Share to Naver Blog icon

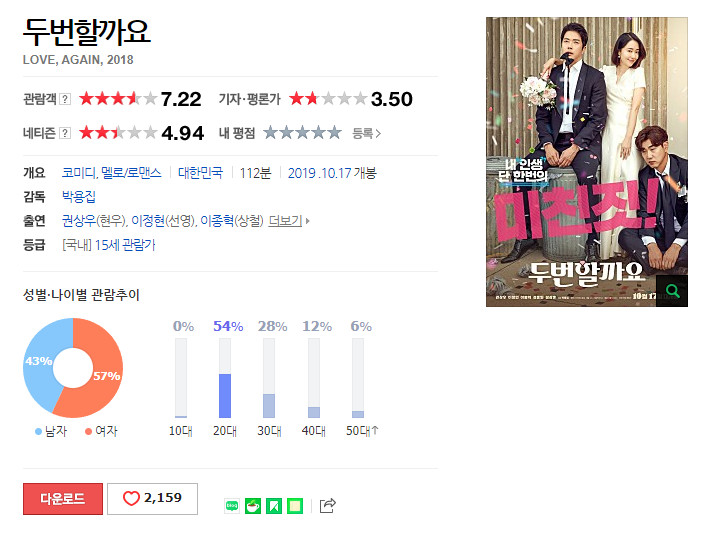232,506
